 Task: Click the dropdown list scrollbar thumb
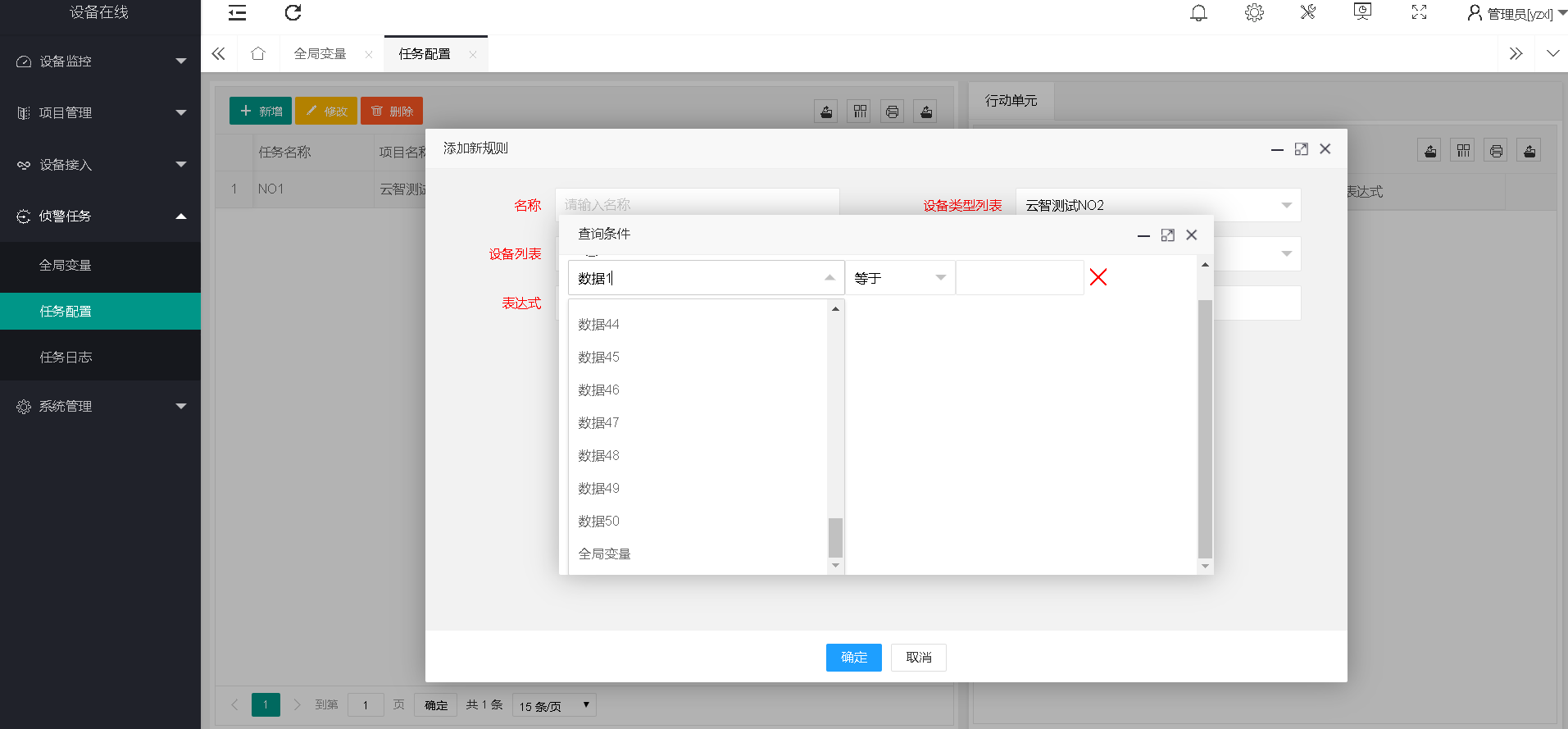tap(835, 537)
